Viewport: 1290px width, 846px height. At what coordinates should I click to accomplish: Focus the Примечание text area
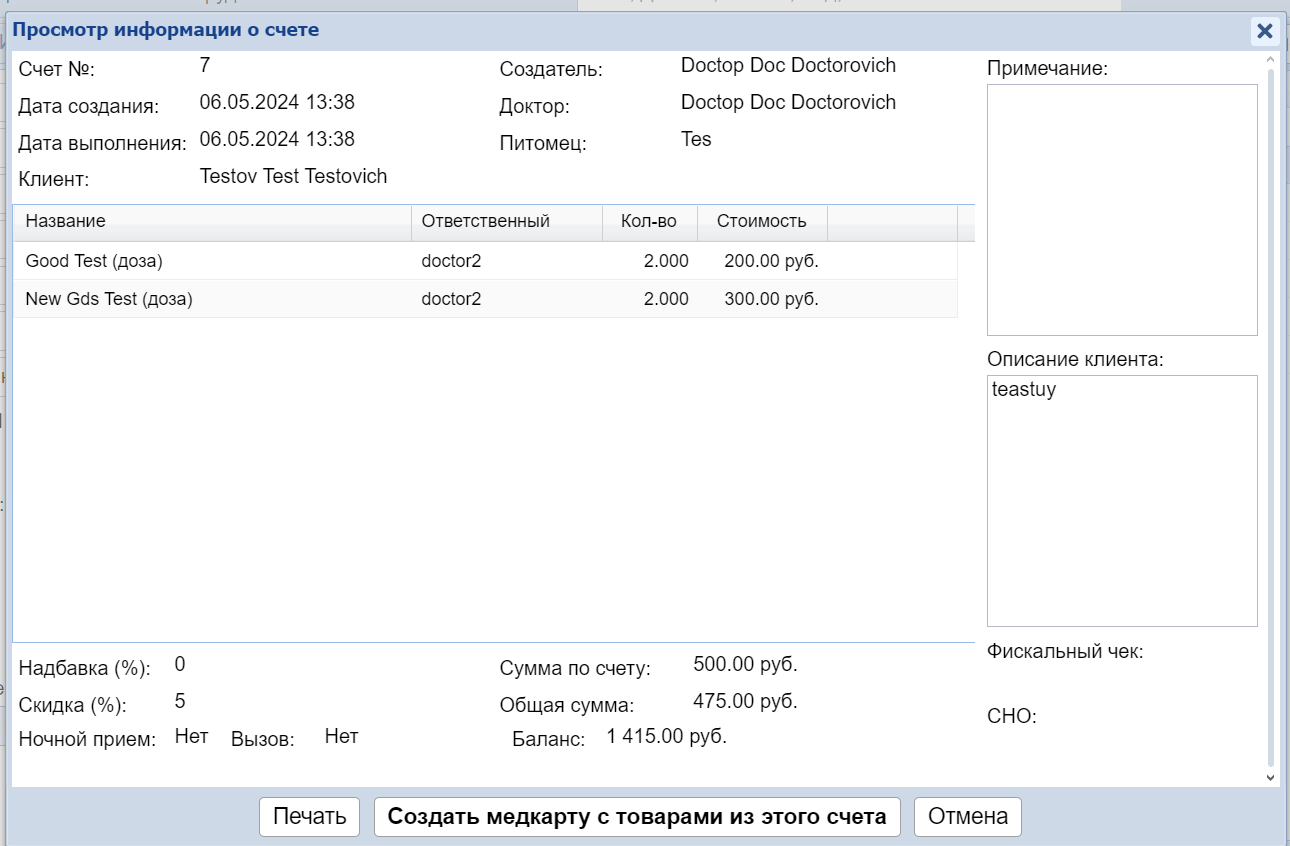pyautogui.click(x=1121, y=210)
